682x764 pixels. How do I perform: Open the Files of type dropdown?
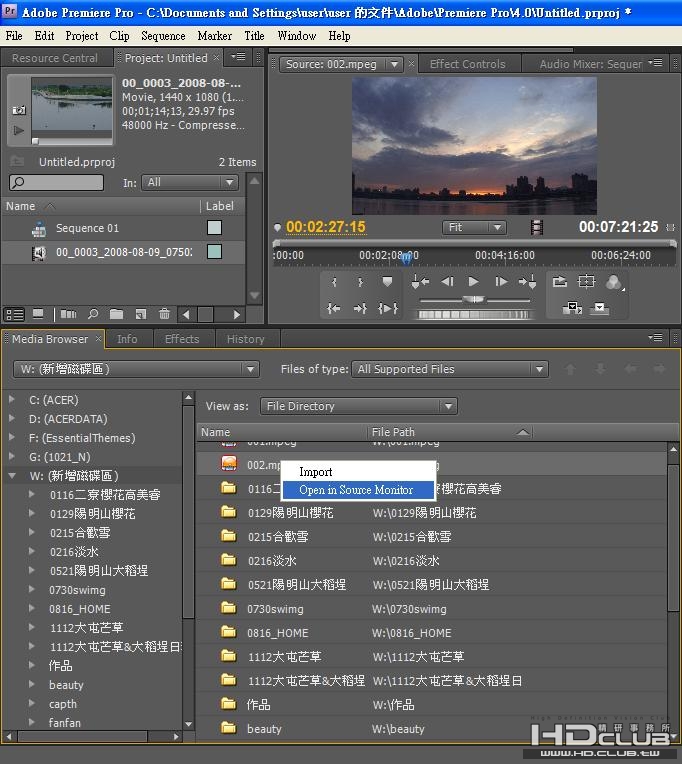(450, 369)
